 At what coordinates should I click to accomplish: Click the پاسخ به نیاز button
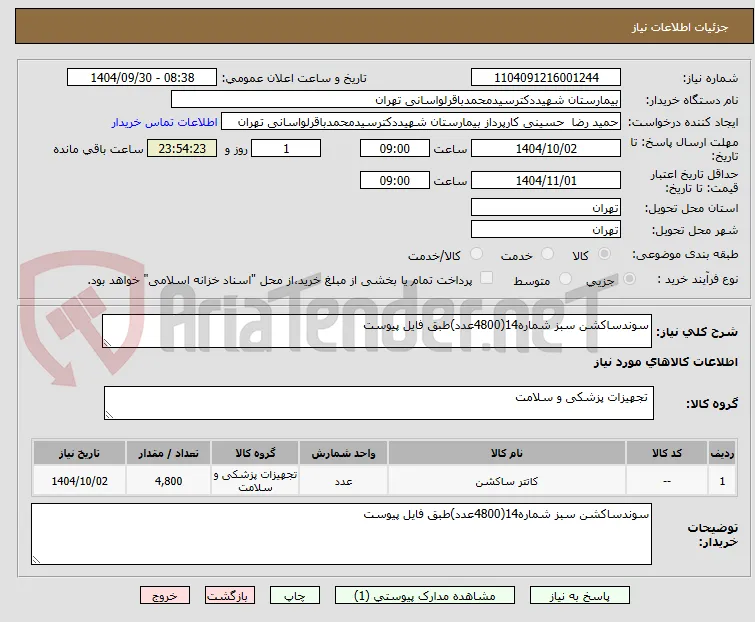pos(580,596)
